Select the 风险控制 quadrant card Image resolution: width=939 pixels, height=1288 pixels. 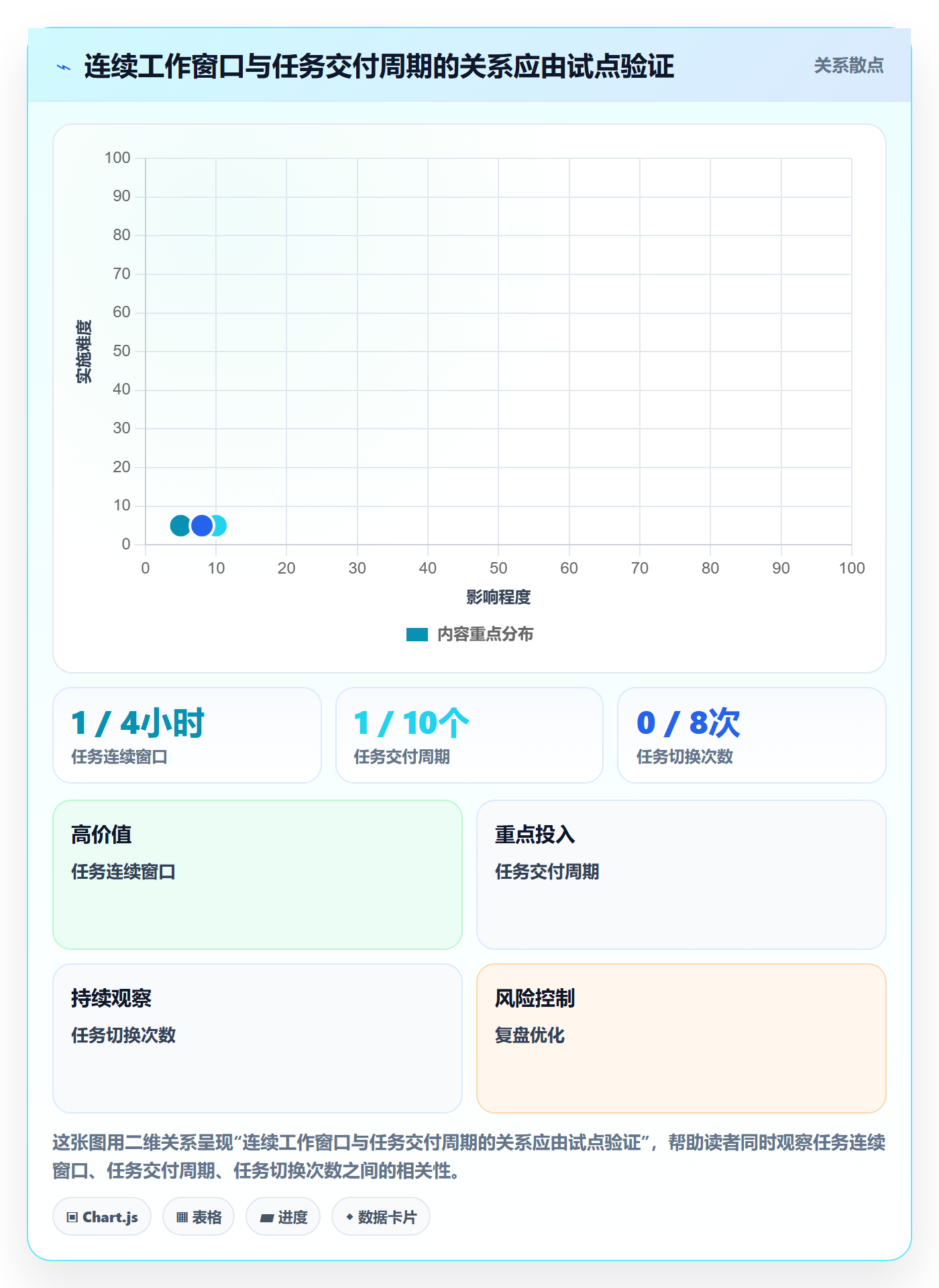coord(681,1038)
